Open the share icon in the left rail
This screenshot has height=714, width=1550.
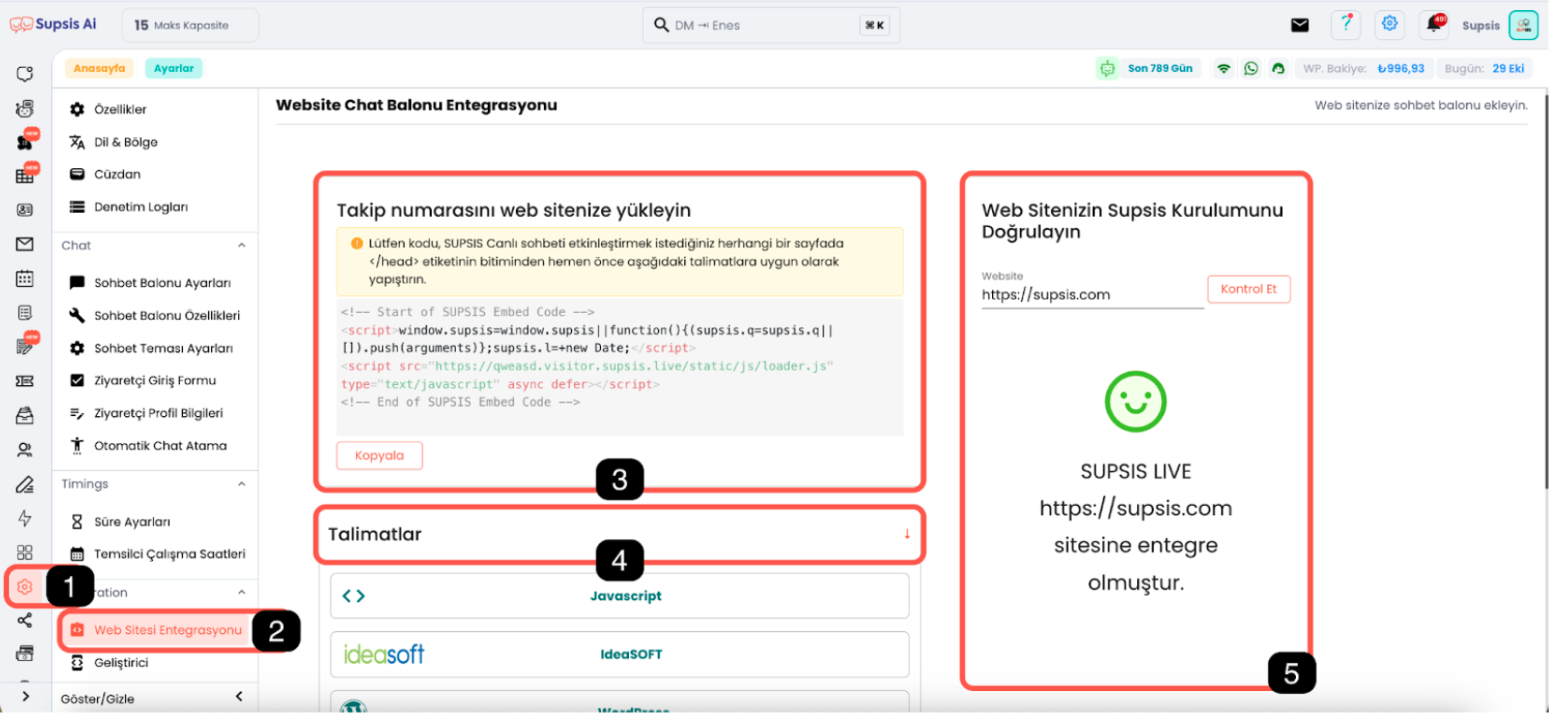point(25,621)
